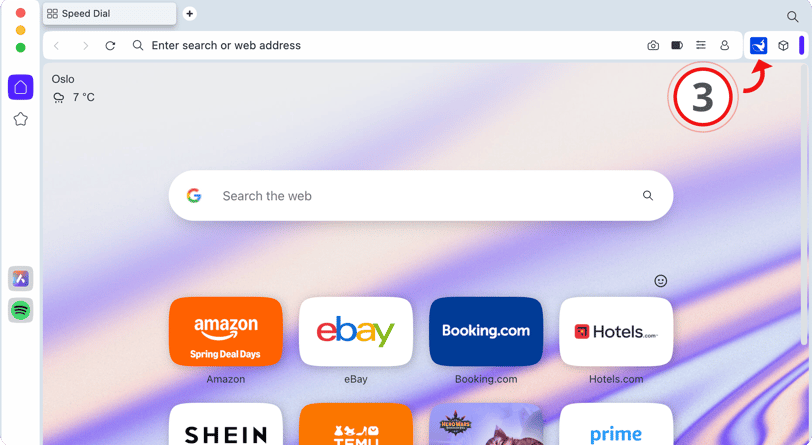The image size is (812, 445).
Task: Open tab search magnifier icon
Action: tap(792, 17)
